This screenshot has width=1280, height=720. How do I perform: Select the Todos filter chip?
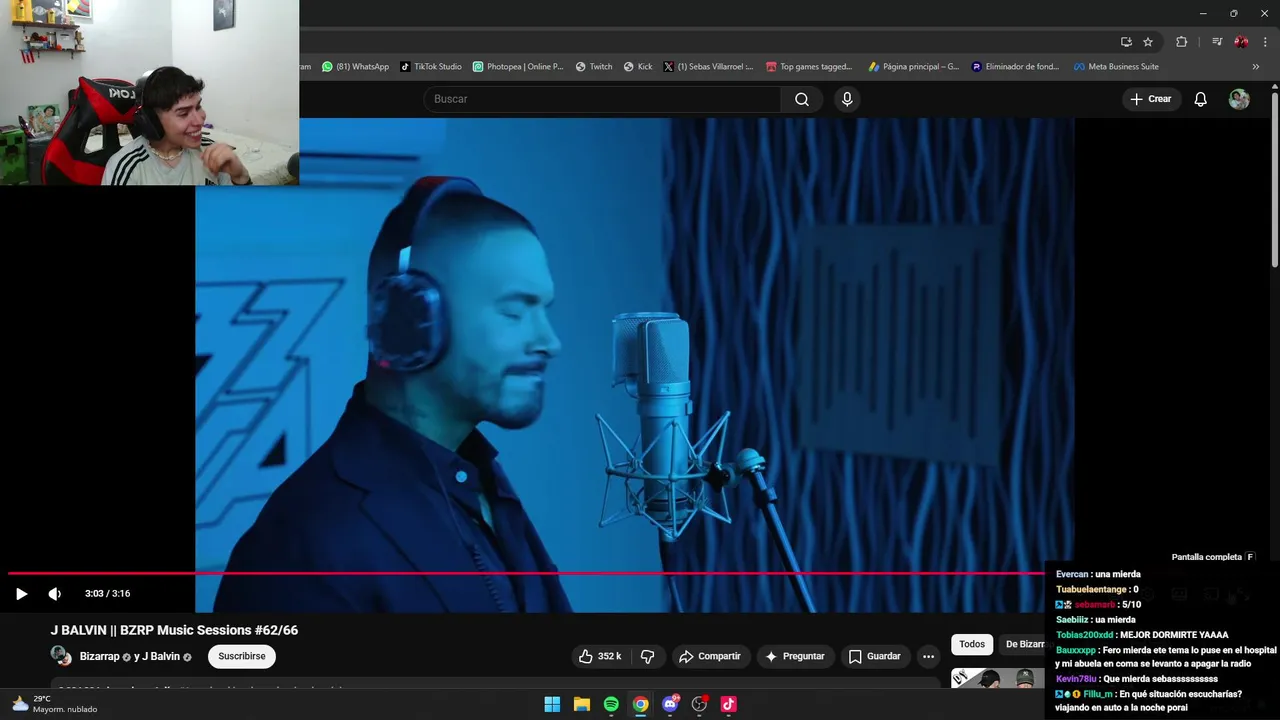972,644
